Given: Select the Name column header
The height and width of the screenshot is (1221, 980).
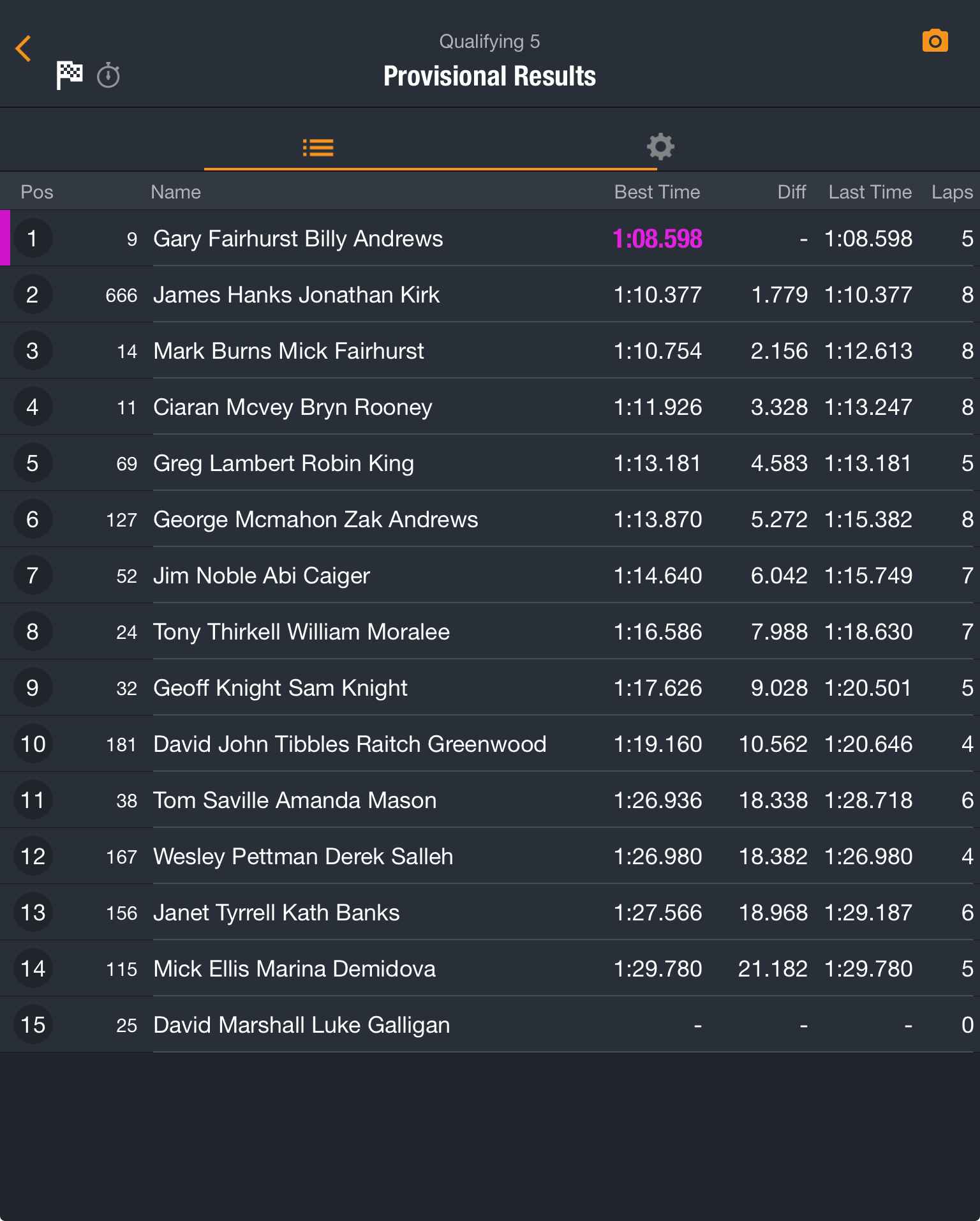Looking at the screenshot, I should tap(175, 192).
